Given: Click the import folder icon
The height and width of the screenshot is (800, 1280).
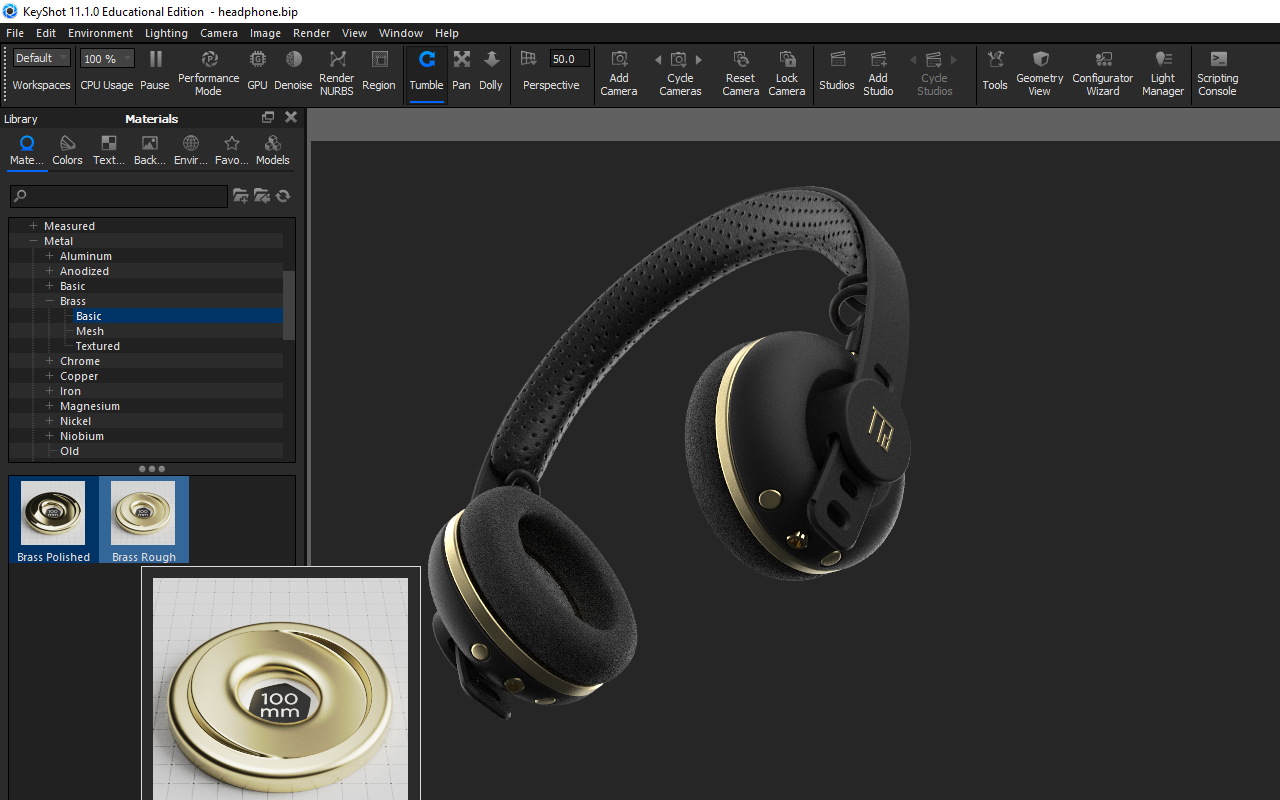Looking at the screenshot, I should click(x=262, y=196).
